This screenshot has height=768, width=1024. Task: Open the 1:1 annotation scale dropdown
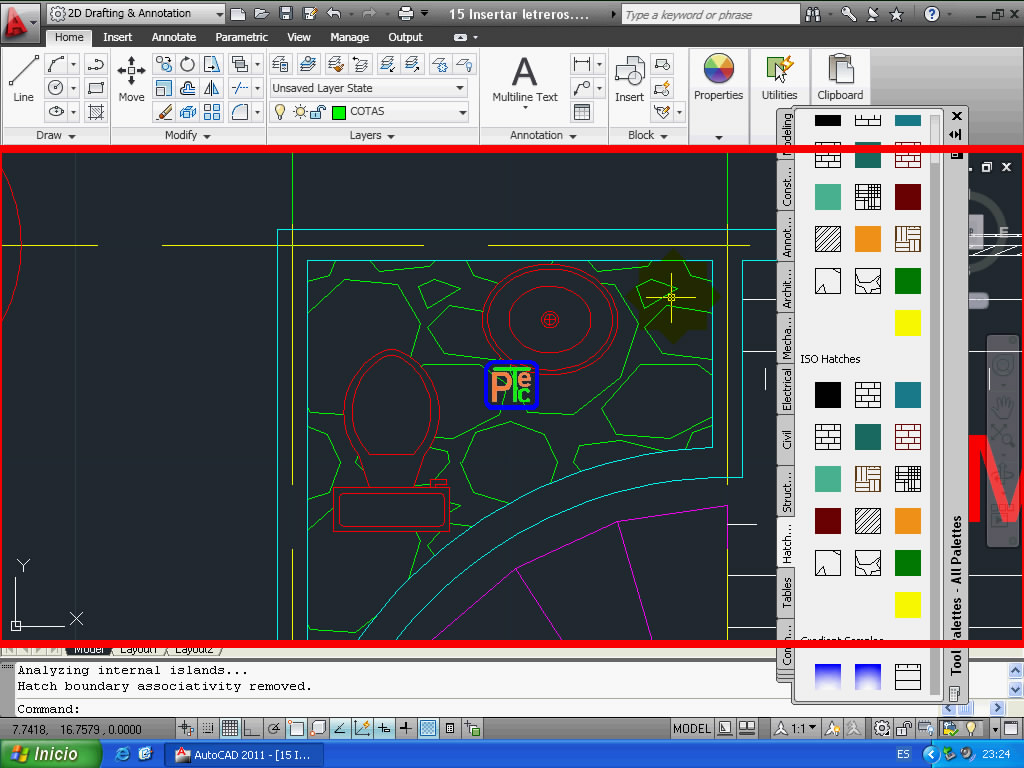[x=797, y=728]
